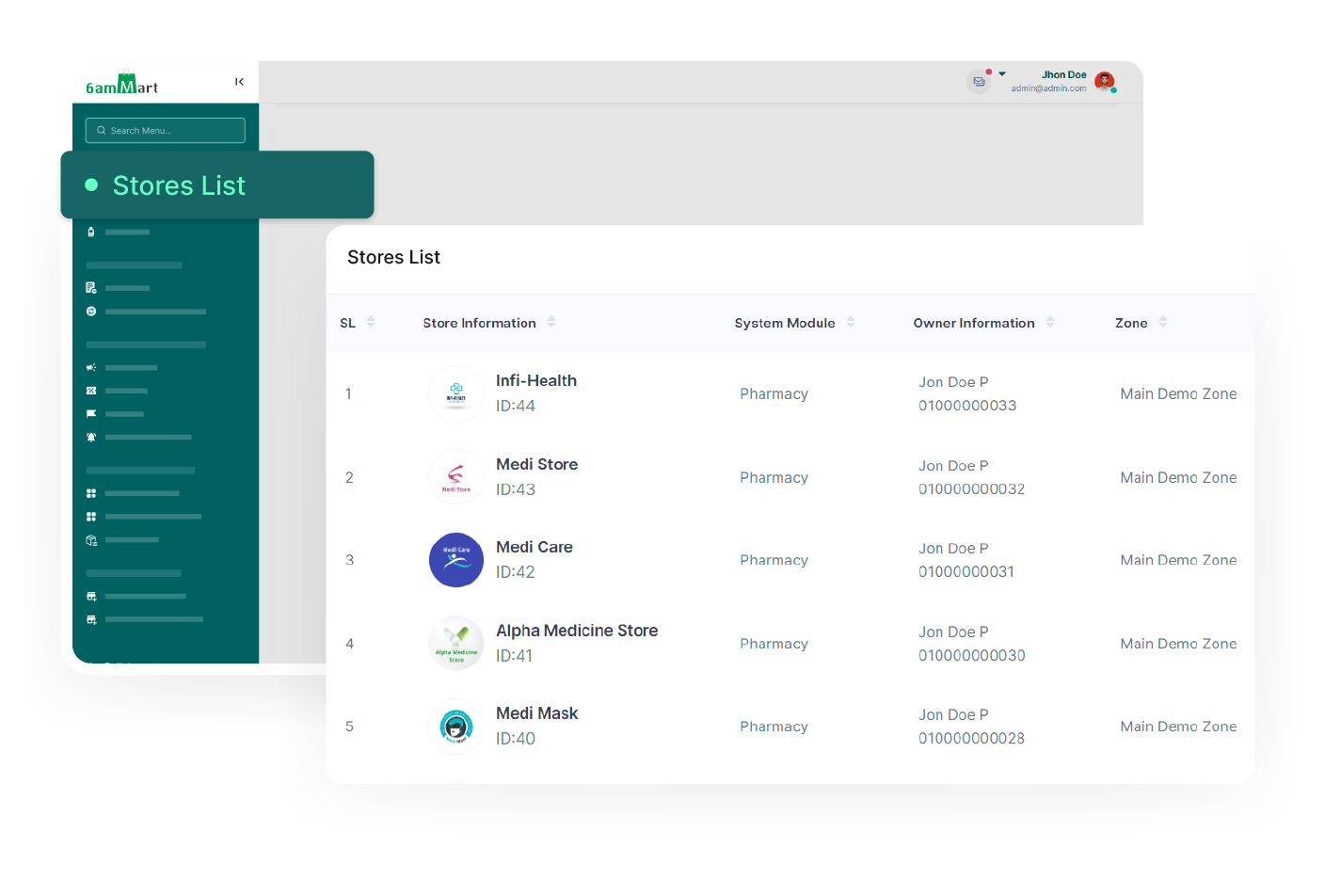Click the Alpha Medicine Store logo

[x=456, y=644]
